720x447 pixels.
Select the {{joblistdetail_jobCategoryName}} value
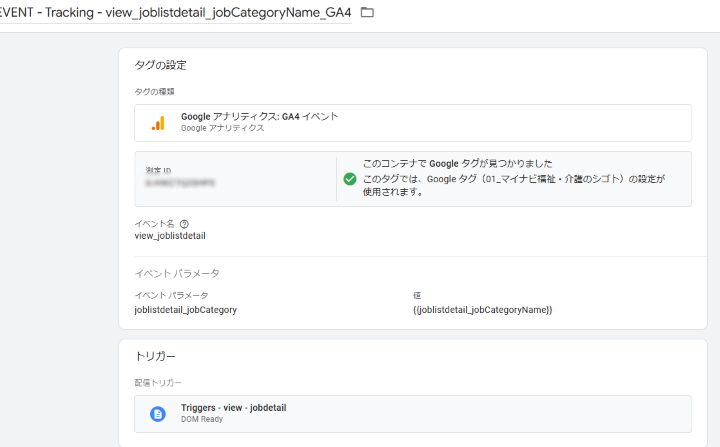(483, 310)
